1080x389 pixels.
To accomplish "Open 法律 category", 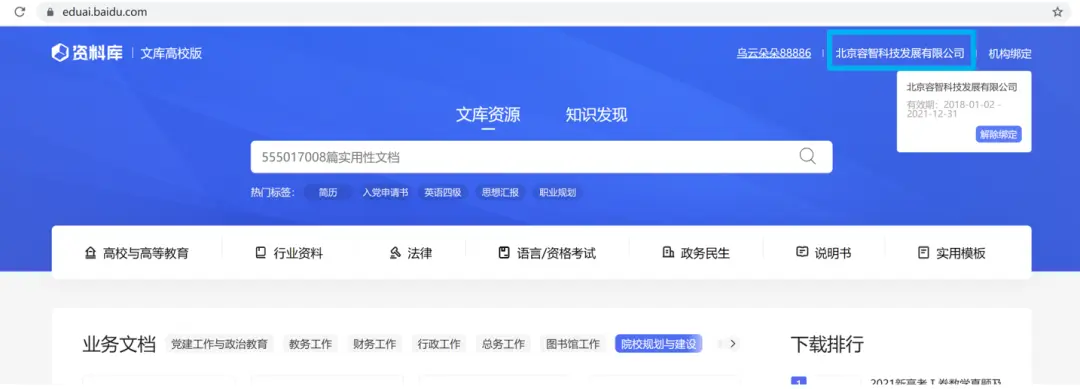I will point(411,253).
